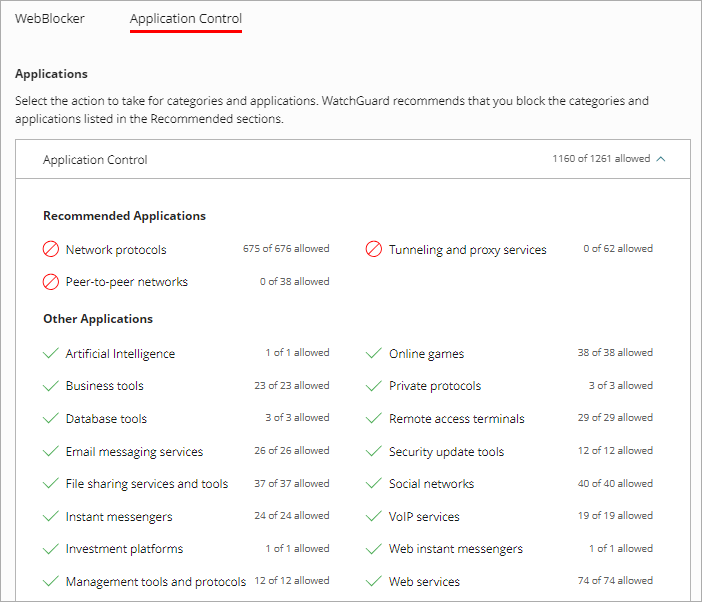This screenshot has width=702, height=602.
Task: Click the checkmark next to VoIP services
Action: coord(374,517)
